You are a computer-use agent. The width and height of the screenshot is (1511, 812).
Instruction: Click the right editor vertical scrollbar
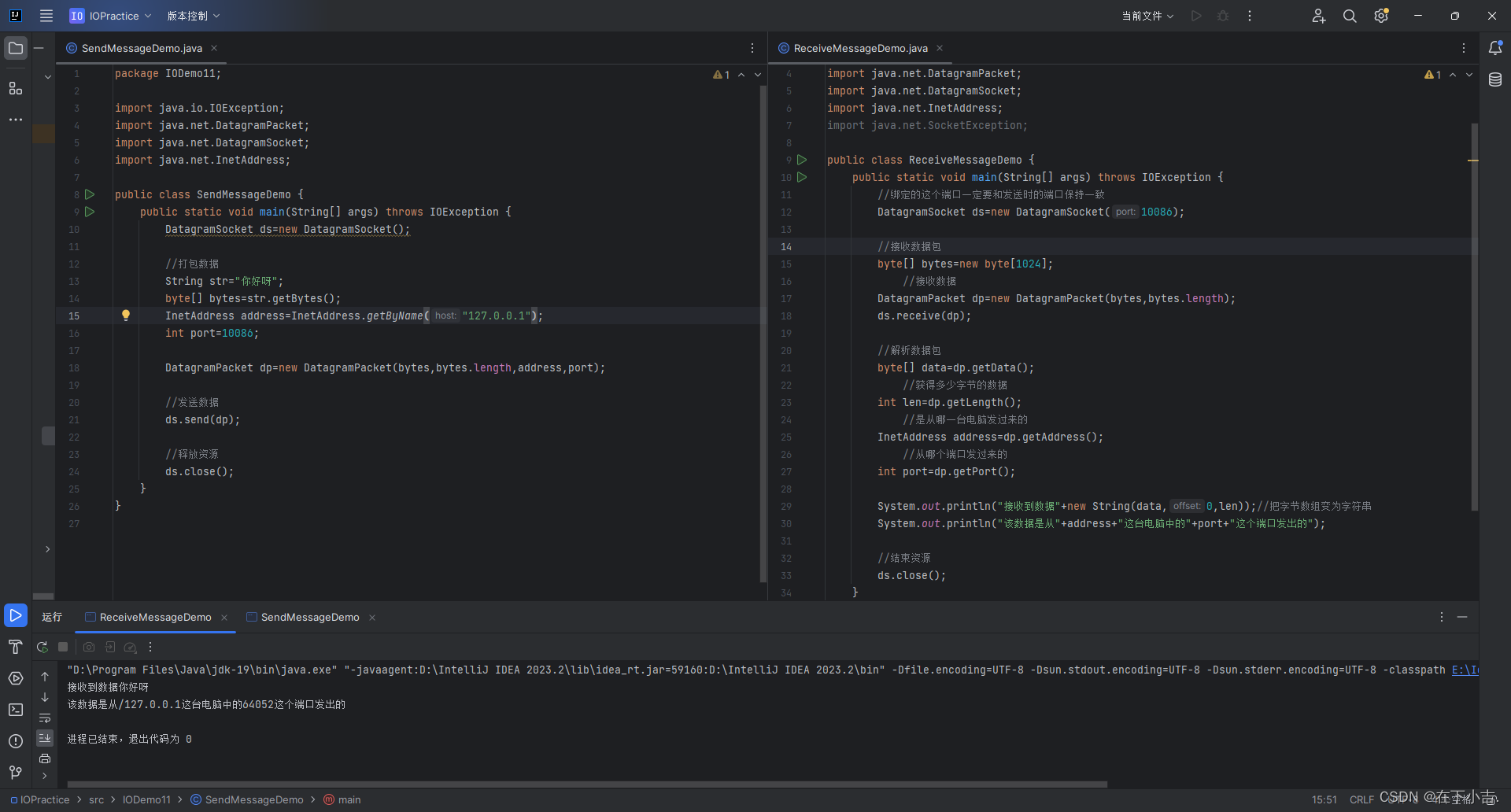click(1474, 316)
